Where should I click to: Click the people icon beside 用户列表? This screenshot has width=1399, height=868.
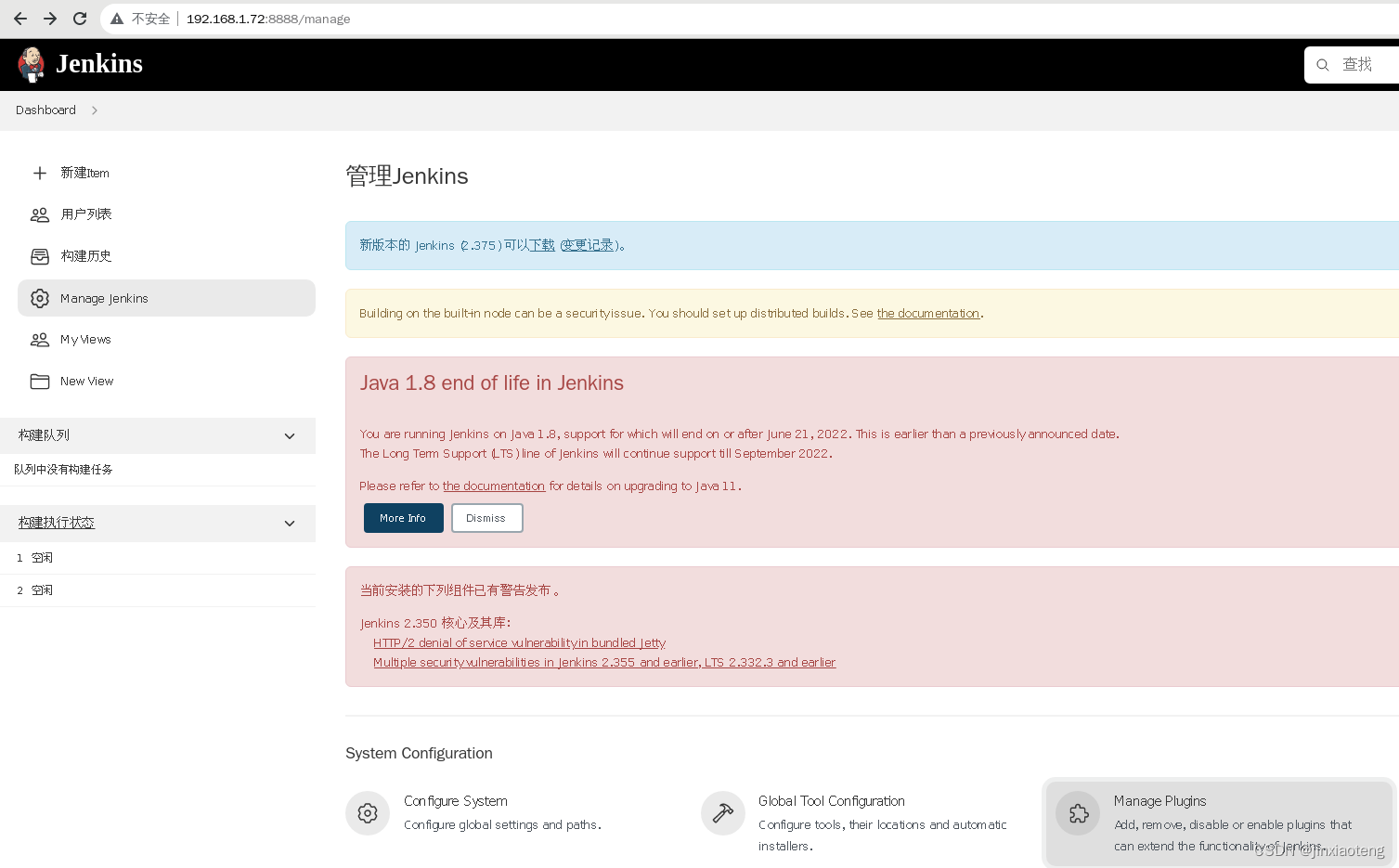click(40, 214)
